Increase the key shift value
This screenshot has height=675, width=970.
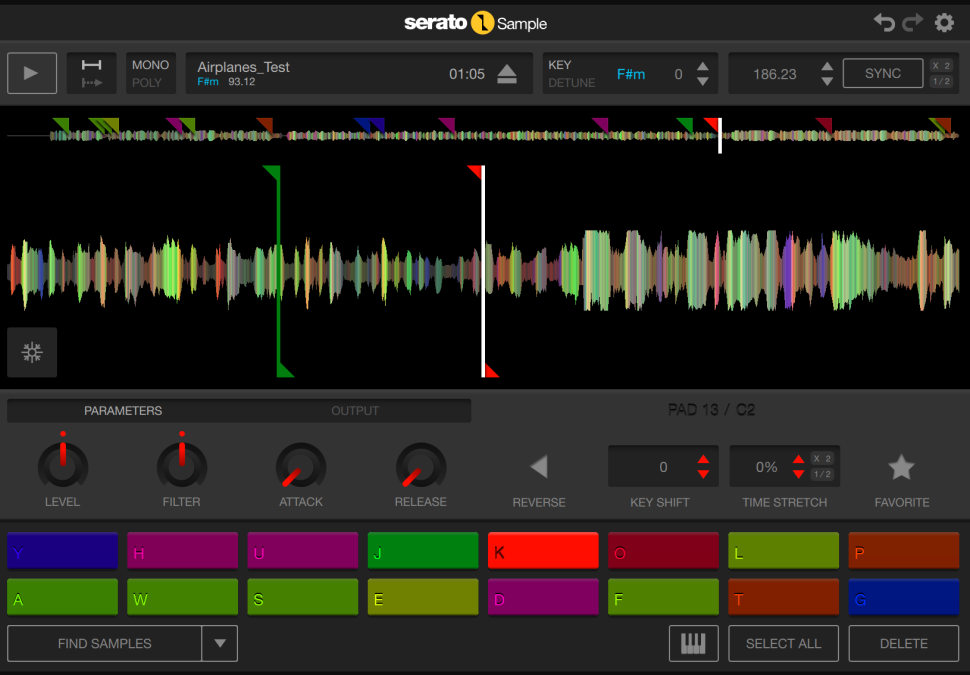point(703,460)
